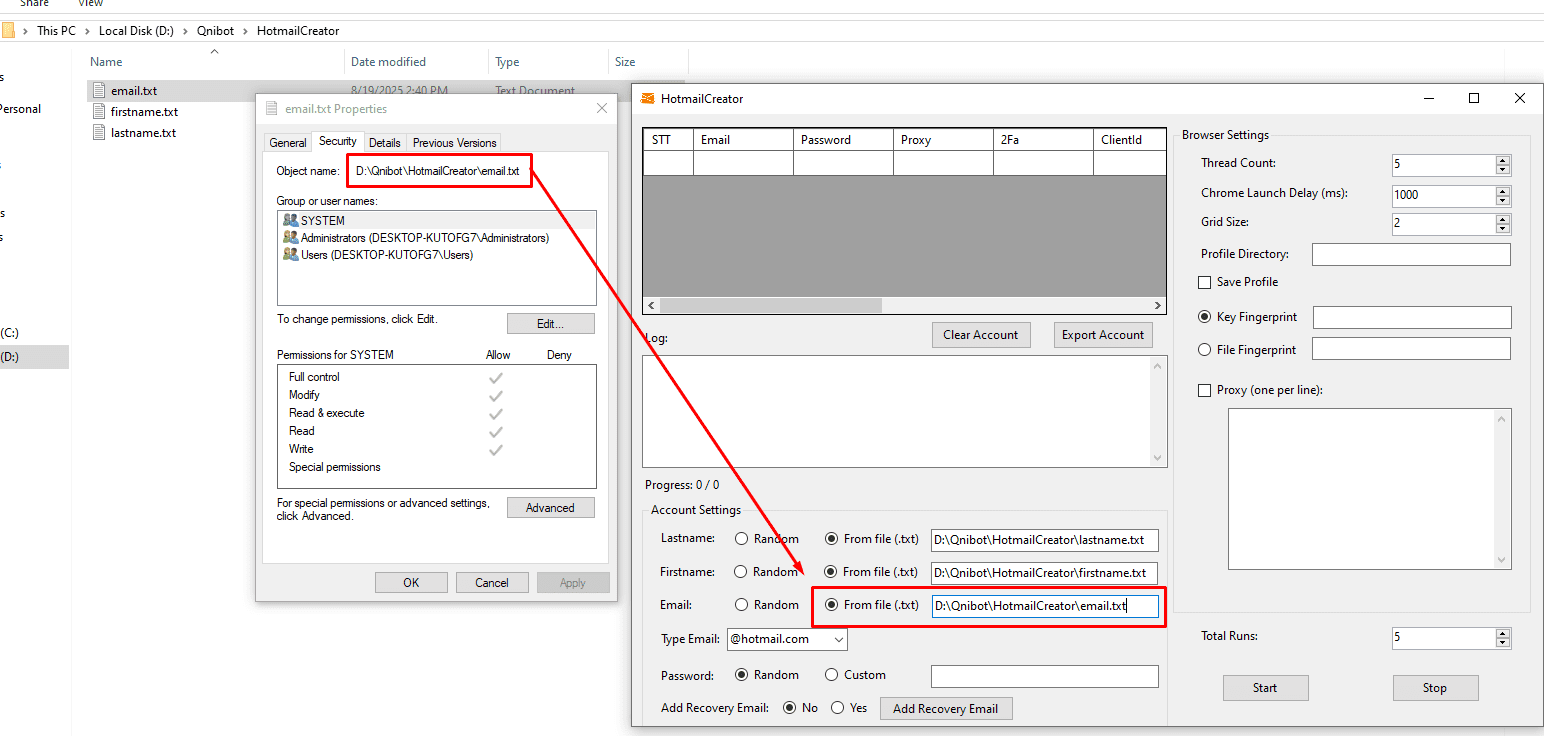Decrease the Grid Size value

1503,228
